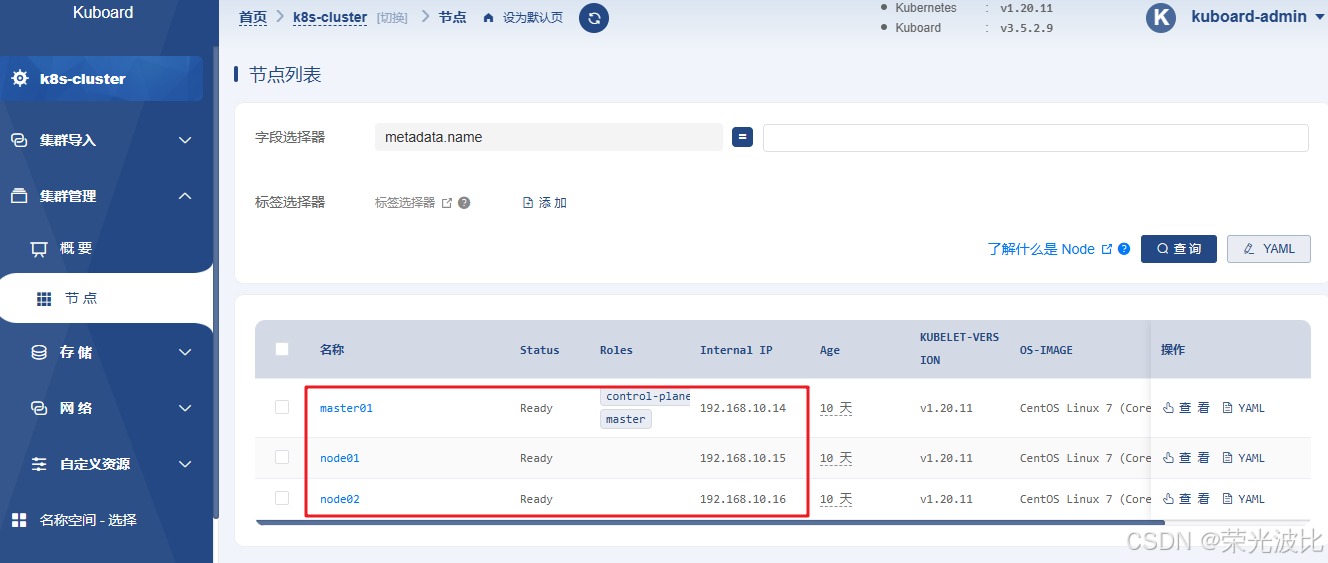Viewport: 1328px width, 563px height.
Task: Click the 查看 hand icon for master01
Action: point(1168,408)
